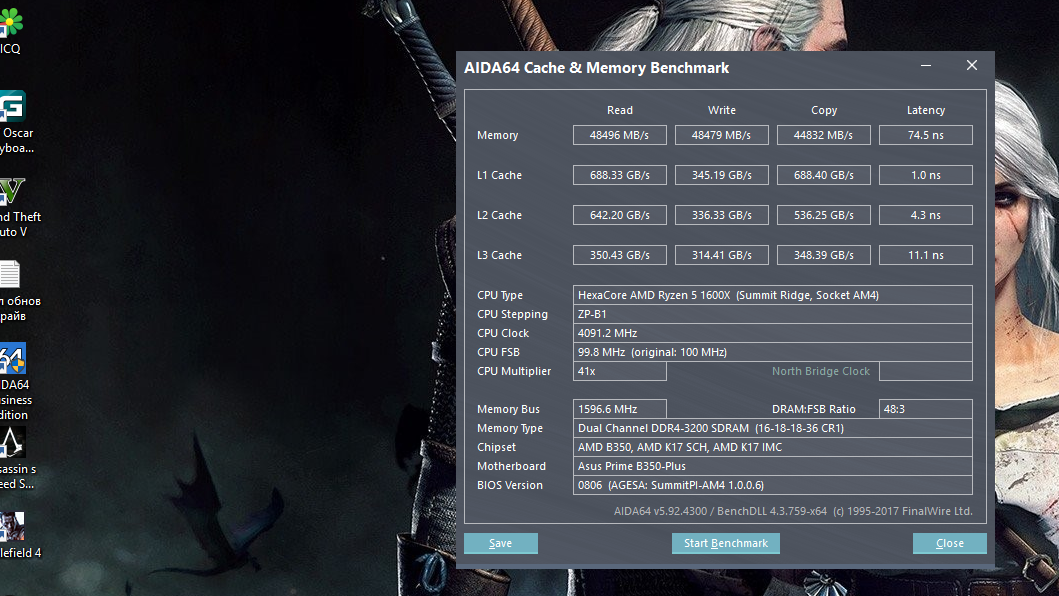1059x596 pixels.
Task: Click the CPU Stepping value ZP-B1
Action: [x=773, y=314]
